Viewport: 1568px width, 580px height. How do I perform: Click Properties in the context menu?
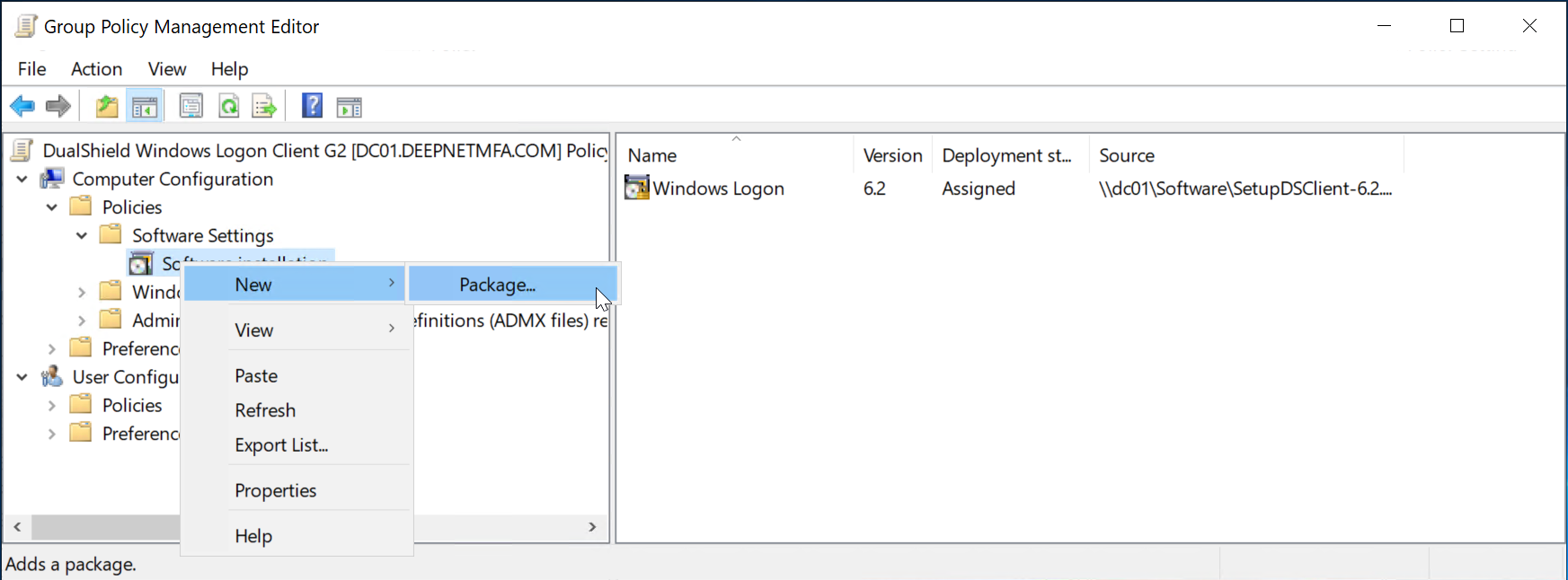(275, 490)
